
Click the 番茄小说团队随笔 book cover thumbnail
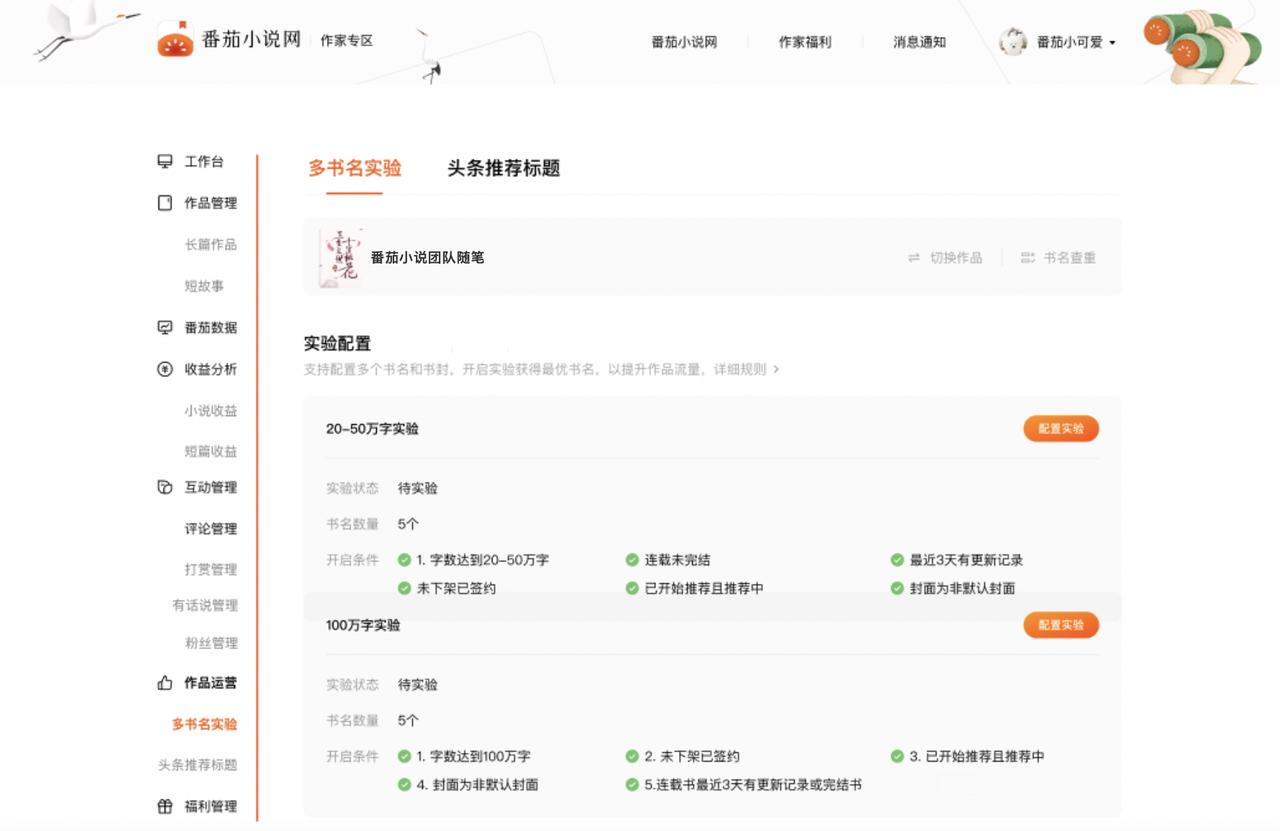[x=340, y=258]
